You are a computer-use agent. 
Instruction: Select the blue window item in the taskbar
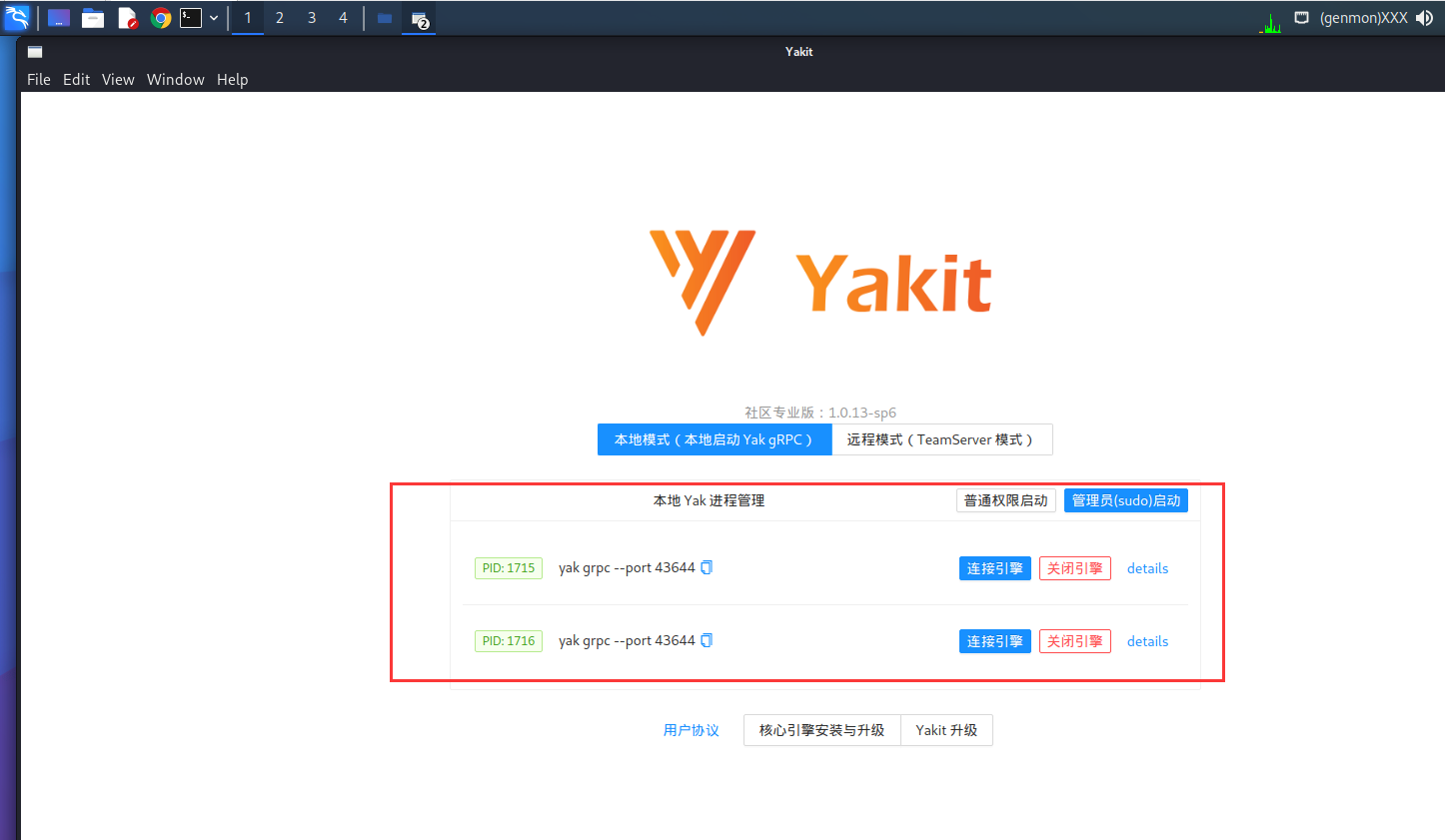(385, 18)
